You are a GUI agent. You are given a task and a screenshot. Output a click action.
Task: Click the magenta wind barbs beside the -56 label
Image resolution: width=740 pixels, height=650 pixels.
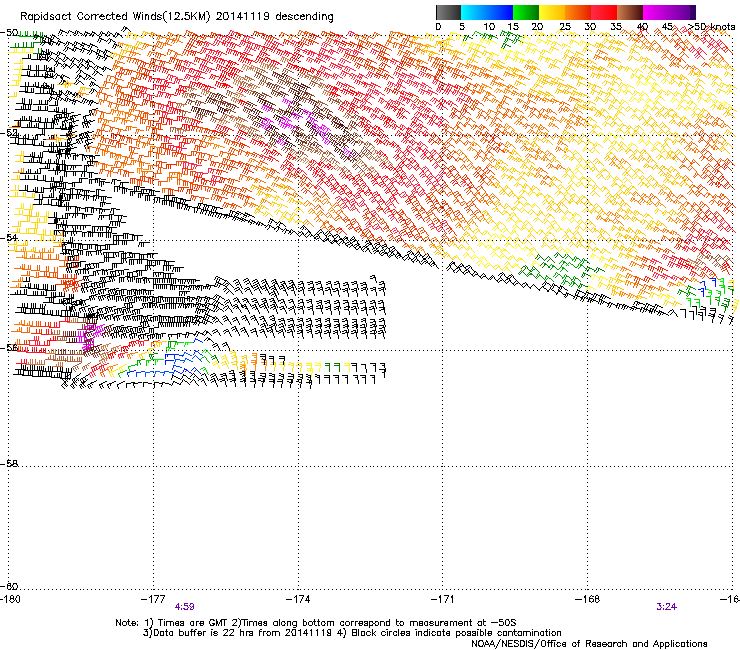click(x=89, y=338)
